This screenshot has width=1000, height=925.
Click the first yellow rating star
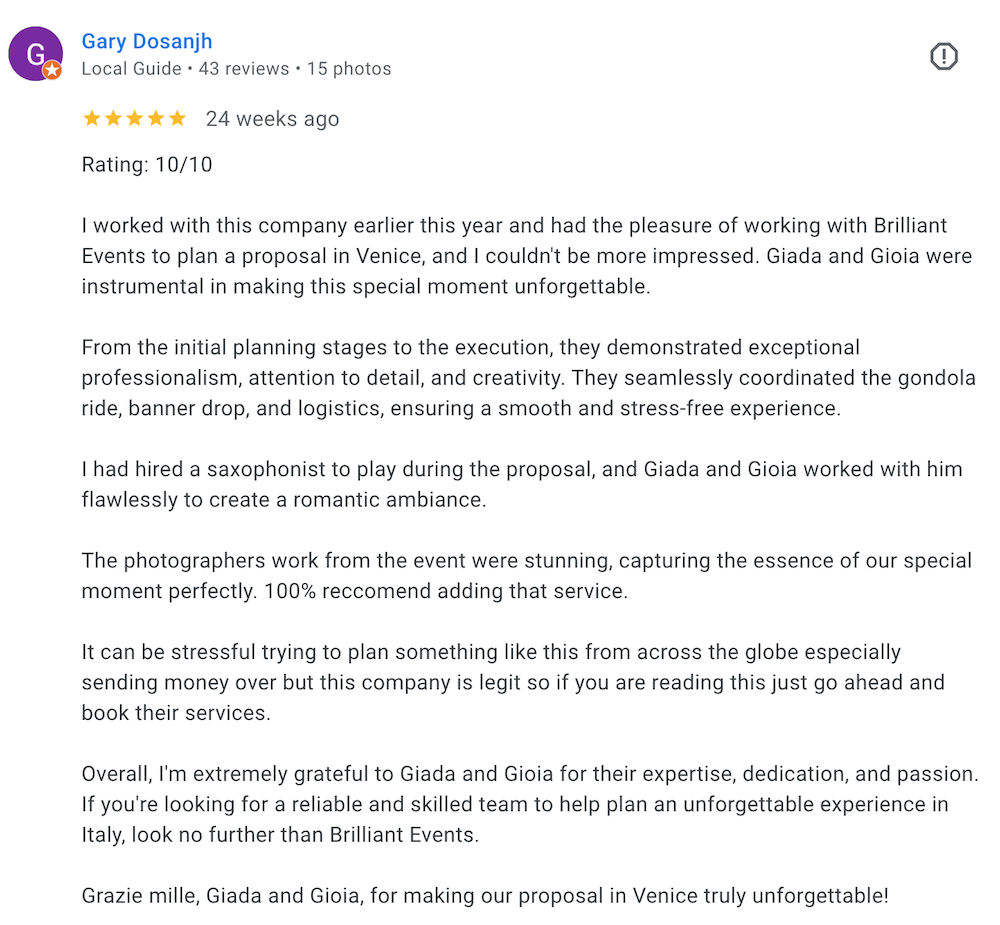pos(92,119)
